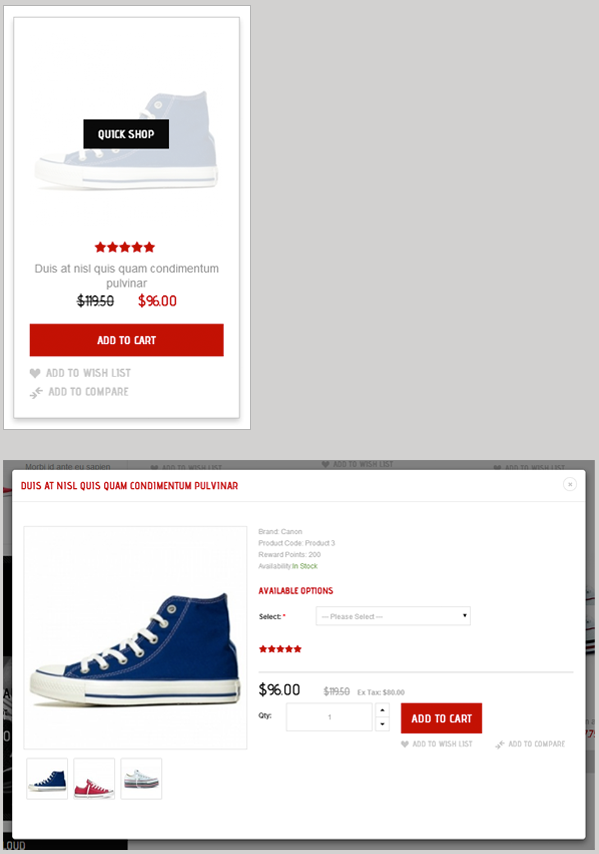
Task: Click Add to Compare text link in popup
Action: (536, 744)
